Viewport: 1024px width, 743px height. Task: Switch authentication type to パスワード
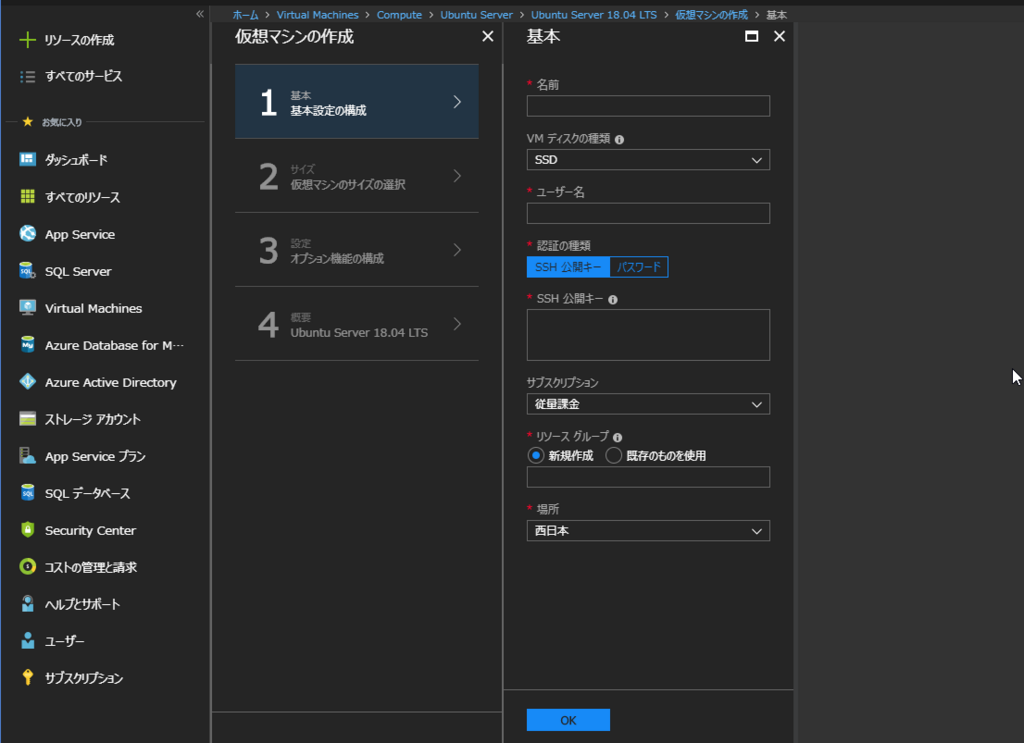click(x=639, y=267)
